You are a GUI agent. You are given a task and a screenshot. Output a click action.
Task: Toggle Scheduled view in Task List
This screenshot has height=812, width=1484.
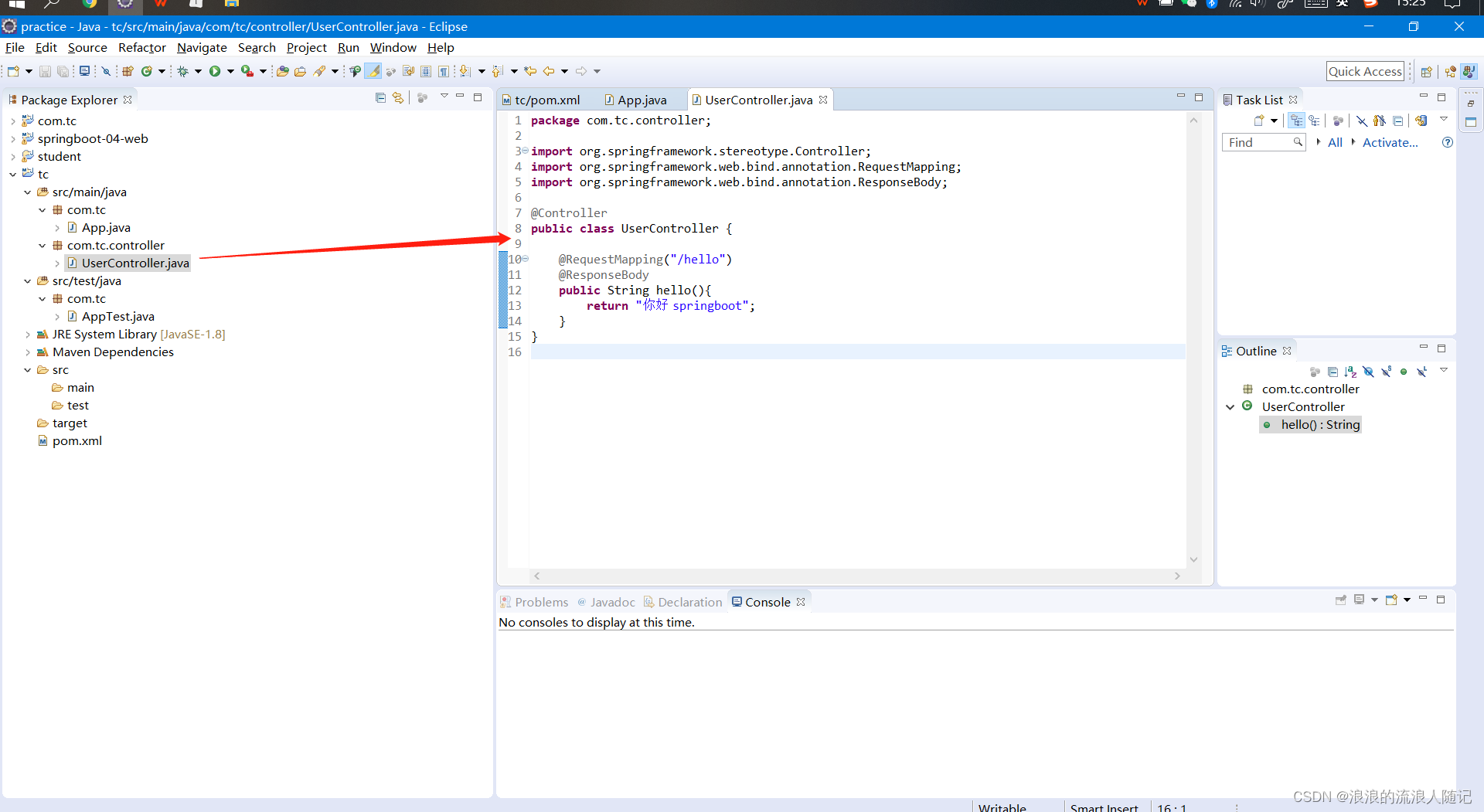tap(1314, 121)
